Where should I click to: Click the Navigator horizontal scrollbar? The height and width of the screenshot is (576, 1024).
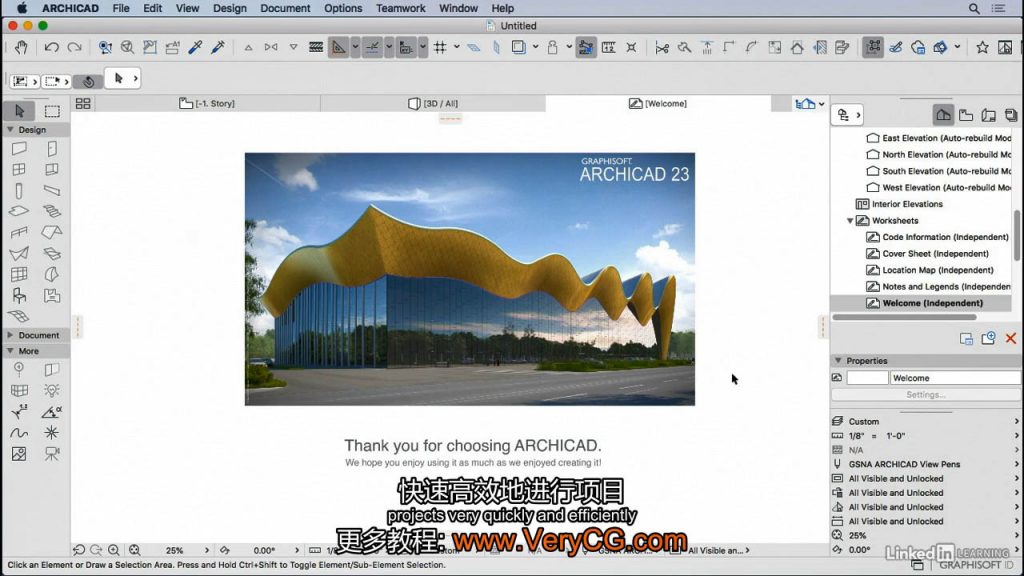pos(904,317)
